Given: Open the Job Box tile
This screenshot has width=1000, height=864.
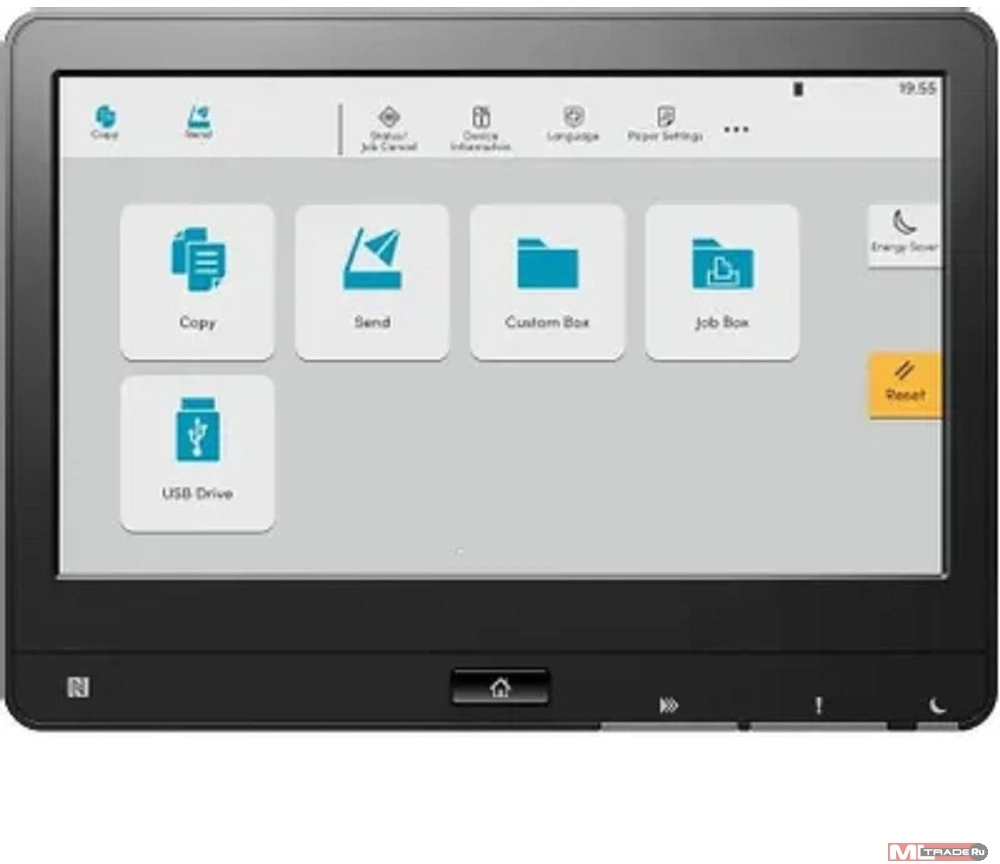Looking at the screenshot, I should (722, 282).
